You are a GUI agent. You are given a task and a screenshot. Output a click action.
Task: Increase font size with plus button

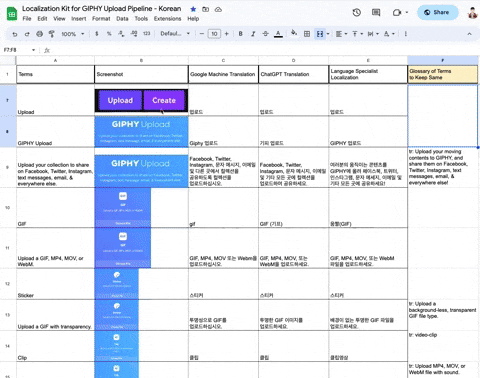pyautogui.click(x=227, y=34)
